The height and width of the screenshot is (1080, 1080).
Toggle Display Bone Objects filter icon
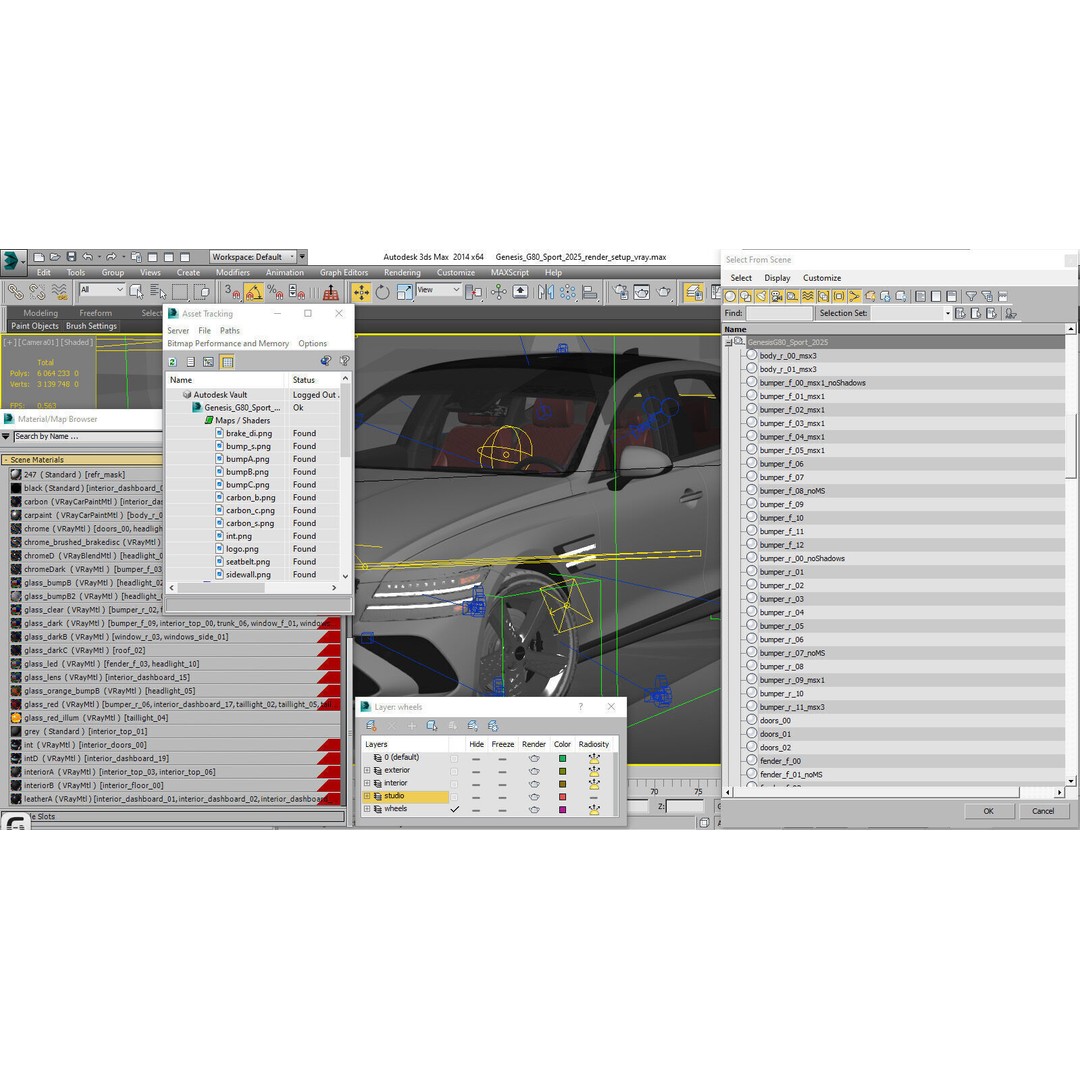tap(854, 296)
